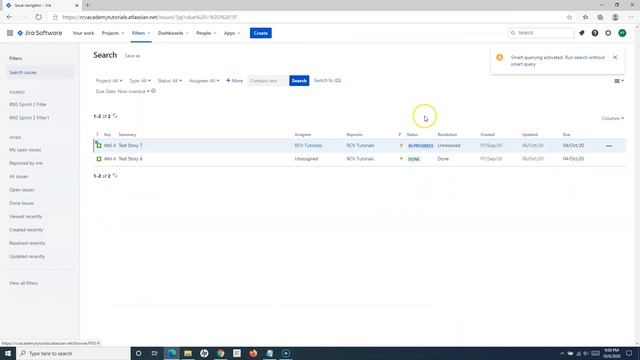The width and height of the screenshot is (640, 360).
Task: Open the user profile avatar
Action: [x=622, y=33]
